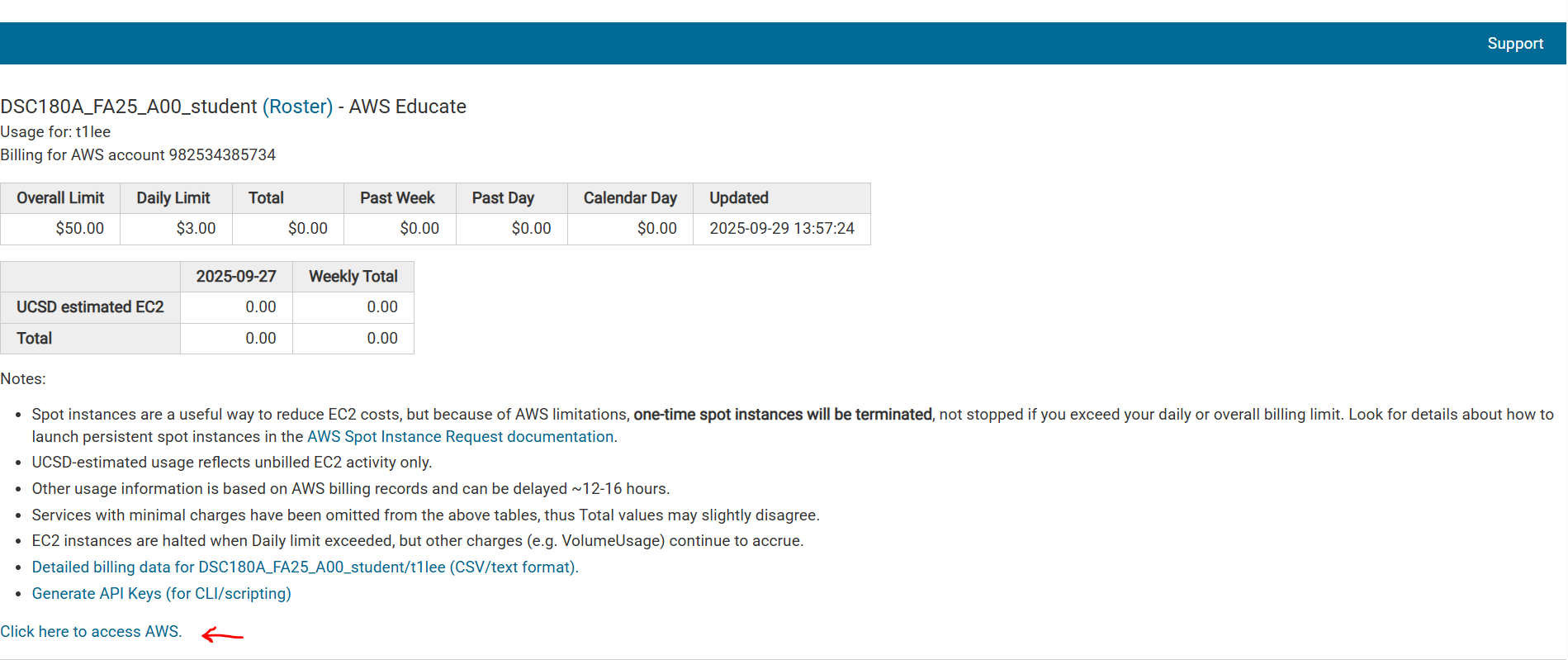
Task: Click the red arrow annotation
Action: (x=222, y=635)
